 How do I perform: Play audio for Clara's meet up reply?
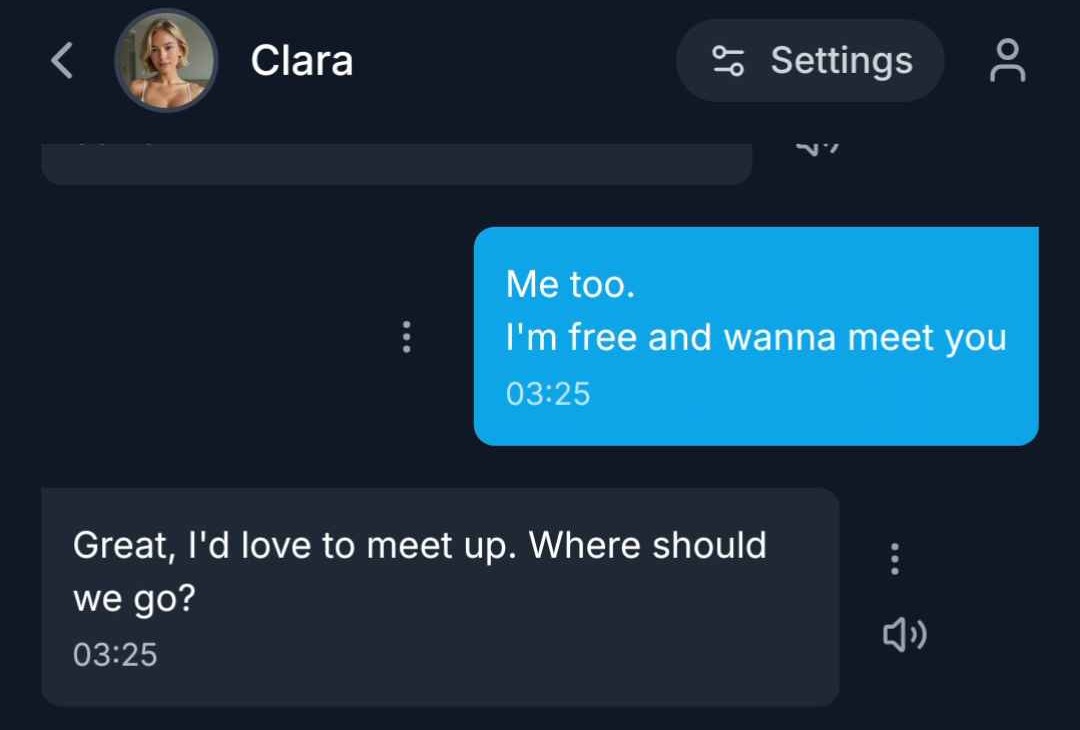(904, 634)
